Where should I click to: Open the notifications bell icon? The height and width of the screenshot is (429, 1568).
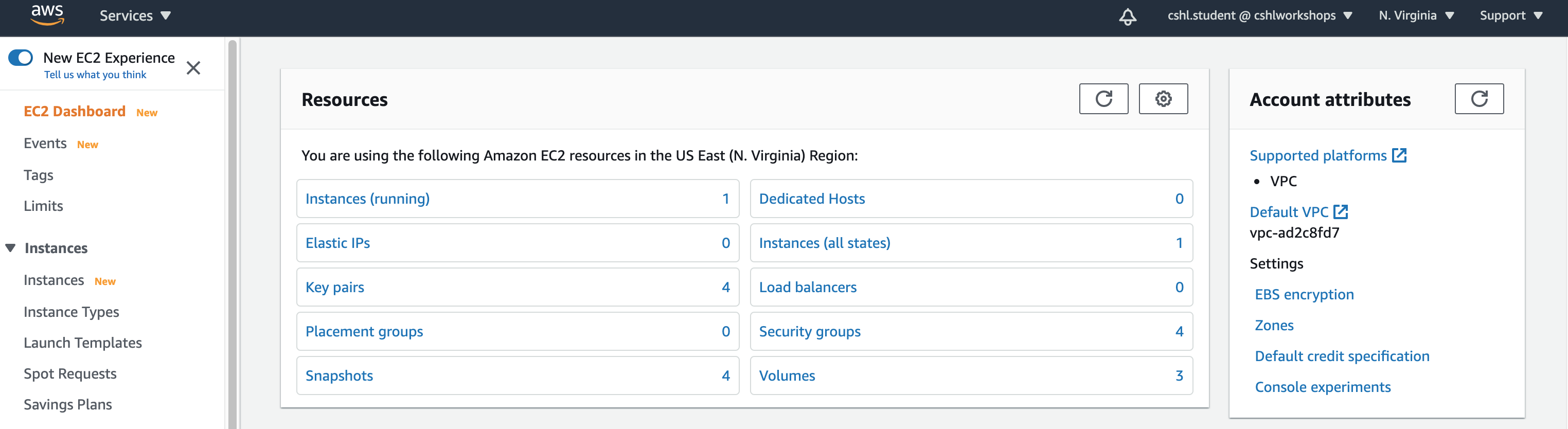[1127, 16]
